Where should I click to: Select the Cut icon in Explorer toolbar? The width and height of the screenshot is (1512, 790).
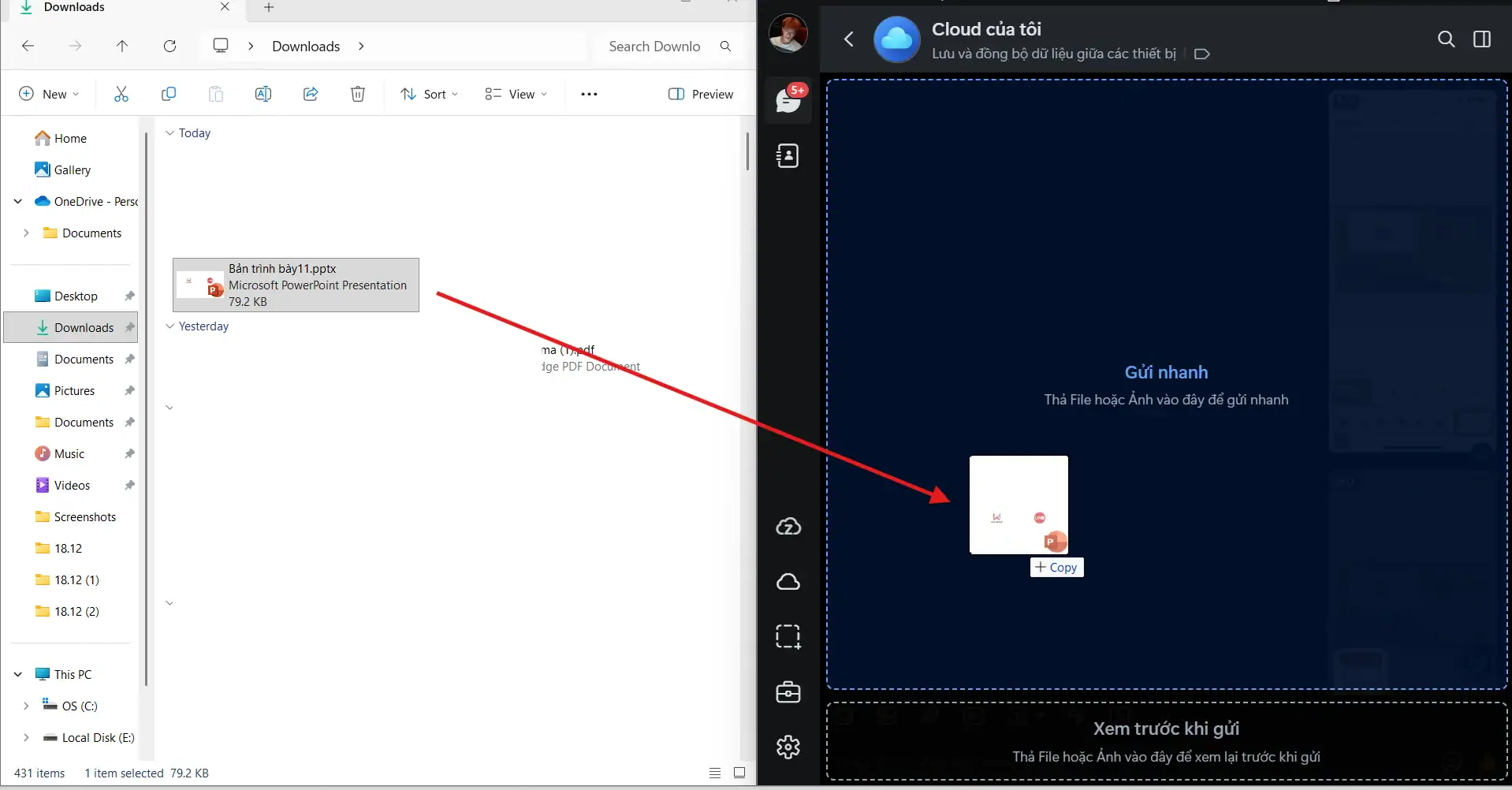[121, 94]
